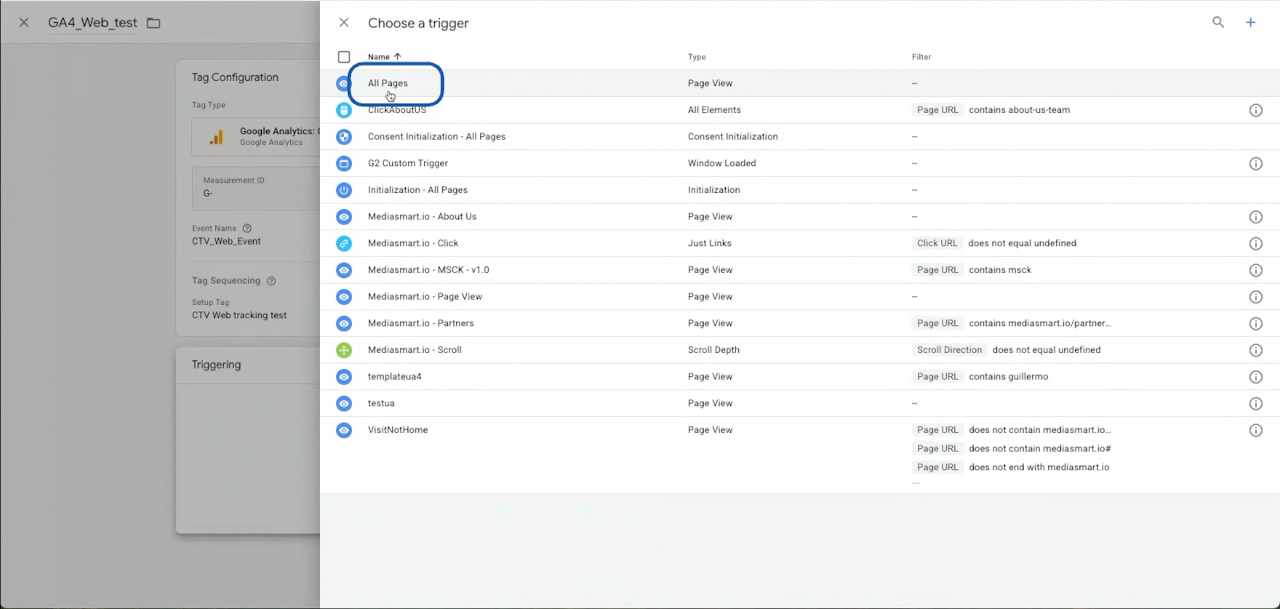Show info for VisitNotHome trigger
The image size is (1280, 609).
coord(1256,430)
